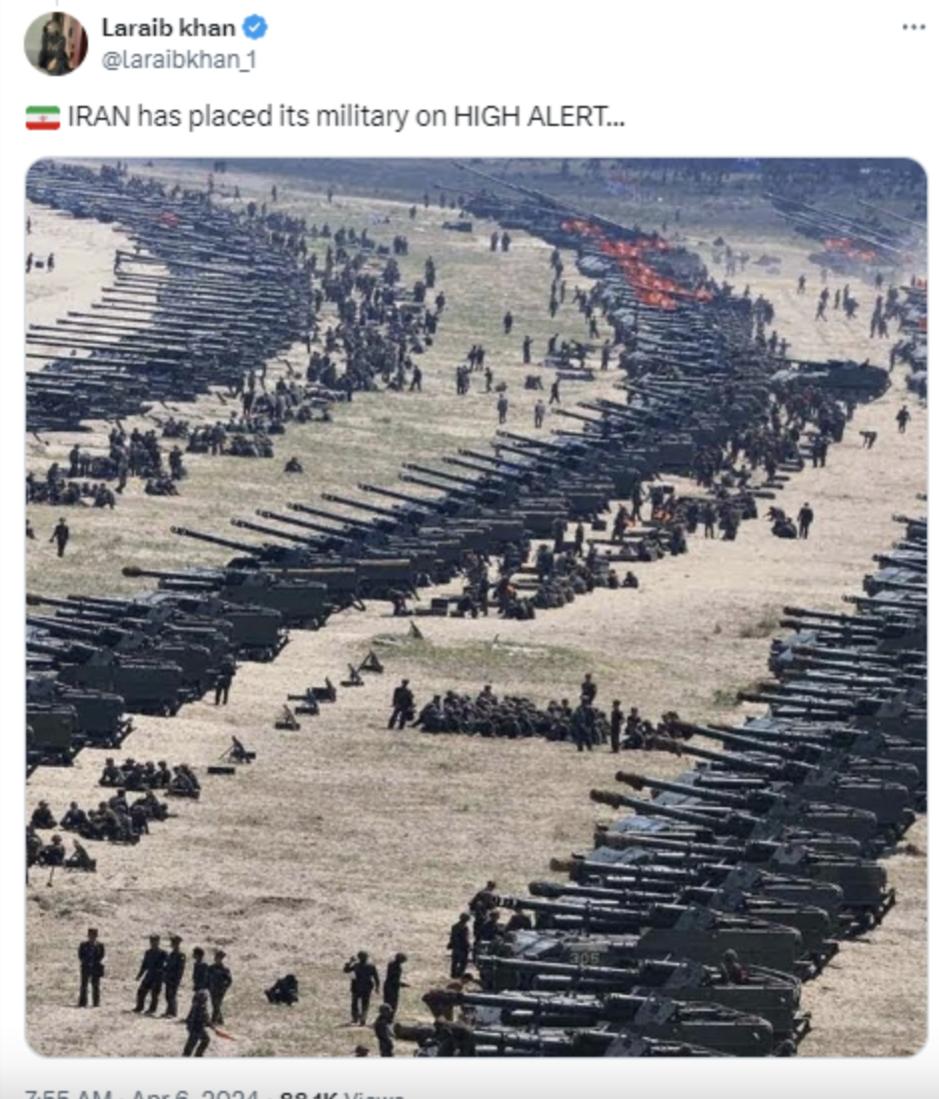The image size is (939, 1099).
Task: Click the Iranian flag emoji
Action: (x=43, y=117)
